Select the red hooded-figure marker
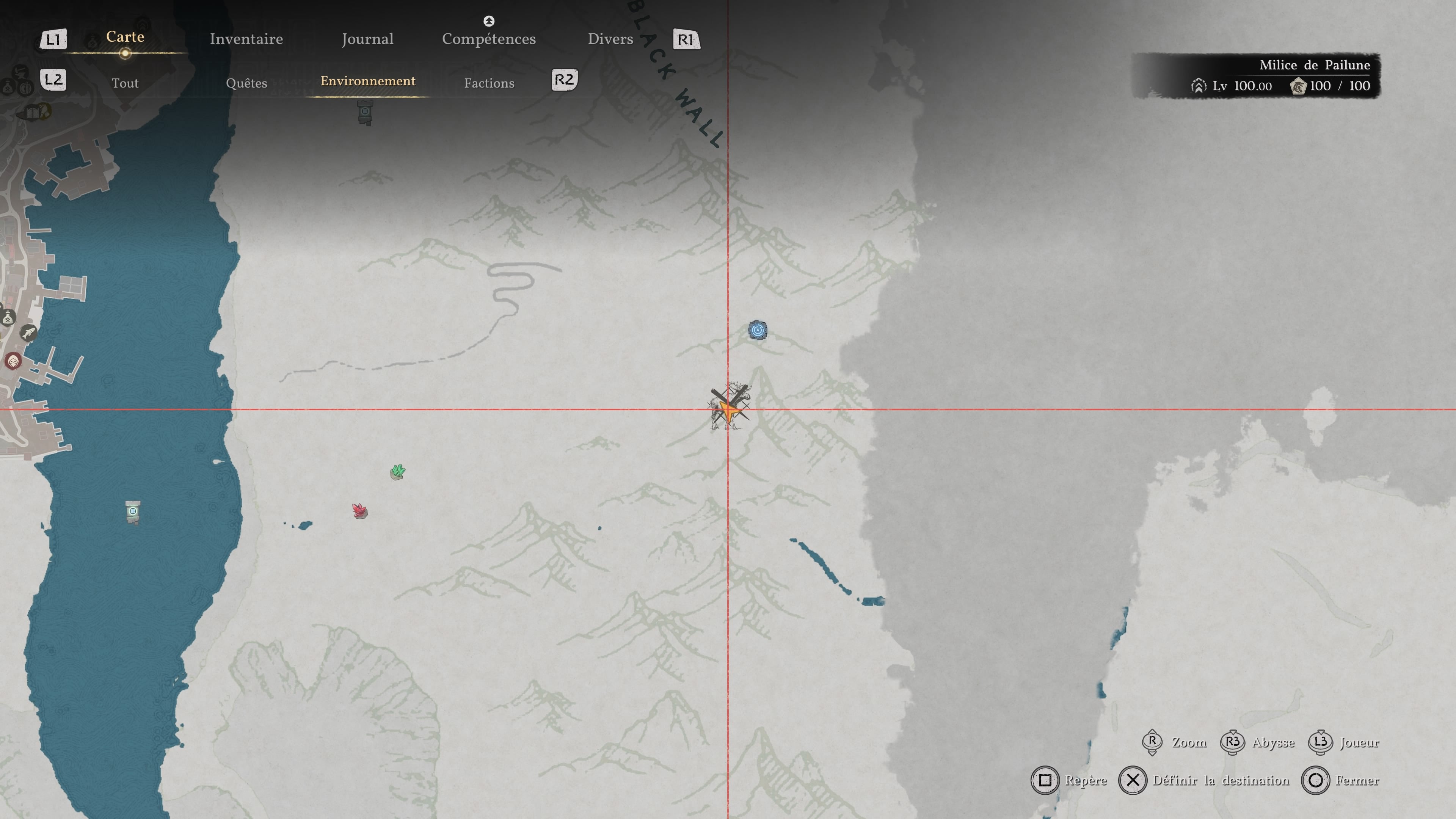The image size is (1456, 819). tap(13, 361)
